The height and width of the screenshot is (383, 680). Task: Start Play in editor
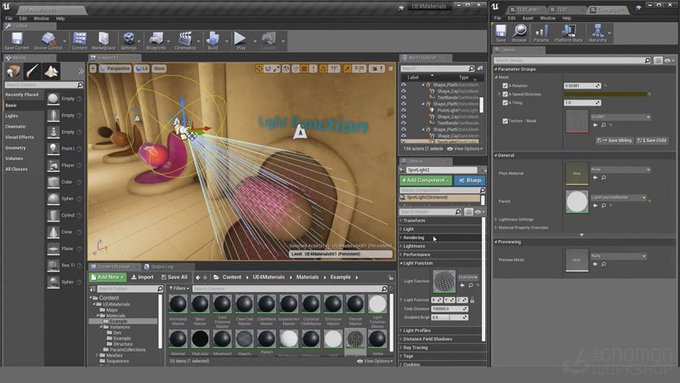240,40
